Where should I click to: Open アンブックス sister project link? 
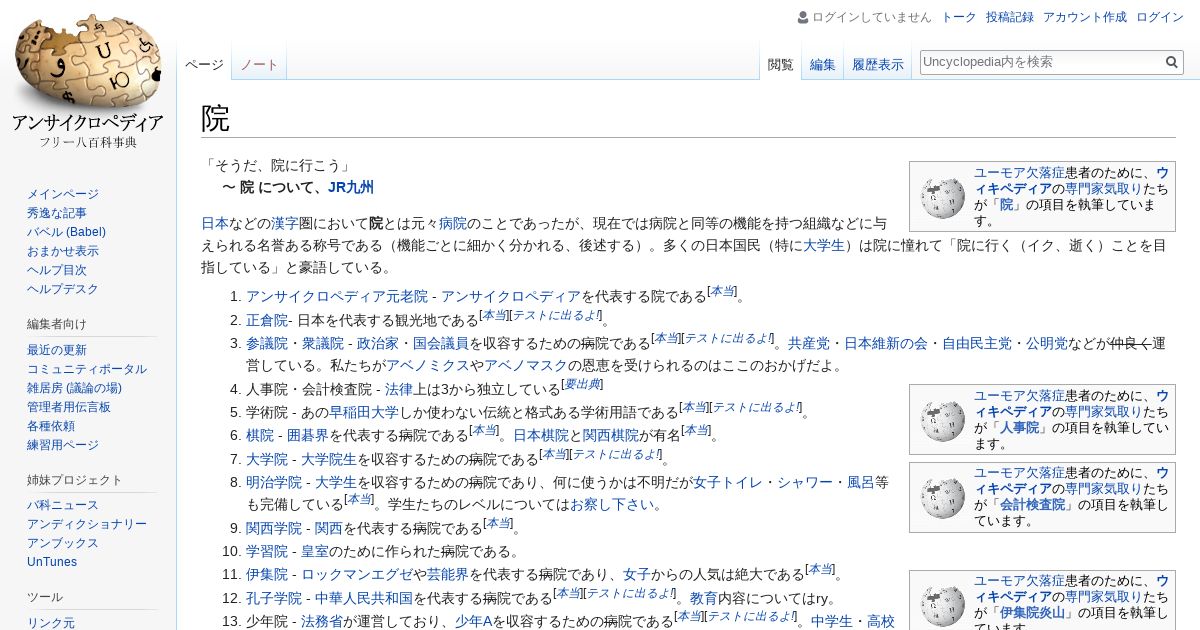point(63,543)
